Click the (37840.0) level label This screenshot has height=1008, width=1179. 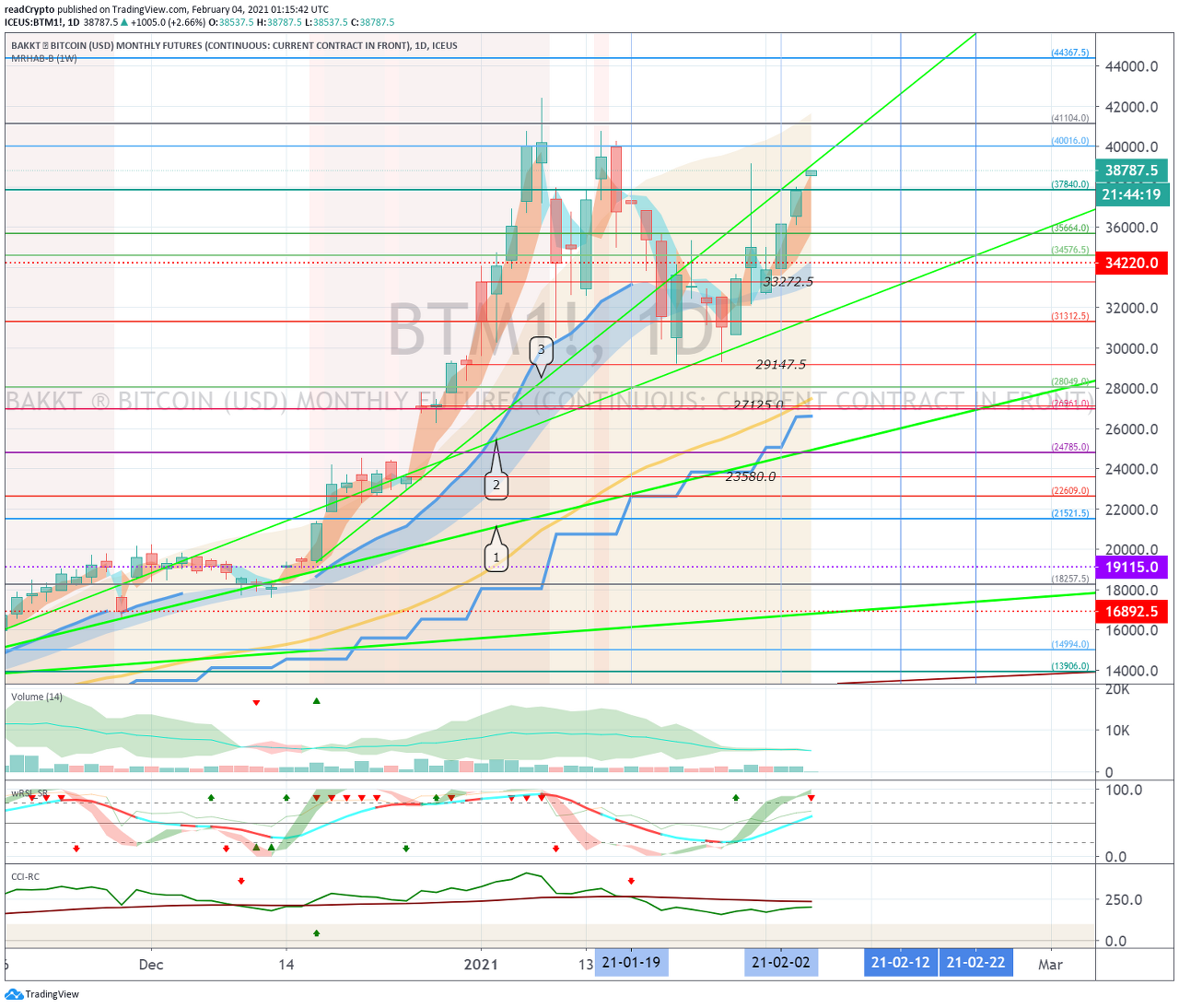pyautogui.click(x=1069, y=184)
